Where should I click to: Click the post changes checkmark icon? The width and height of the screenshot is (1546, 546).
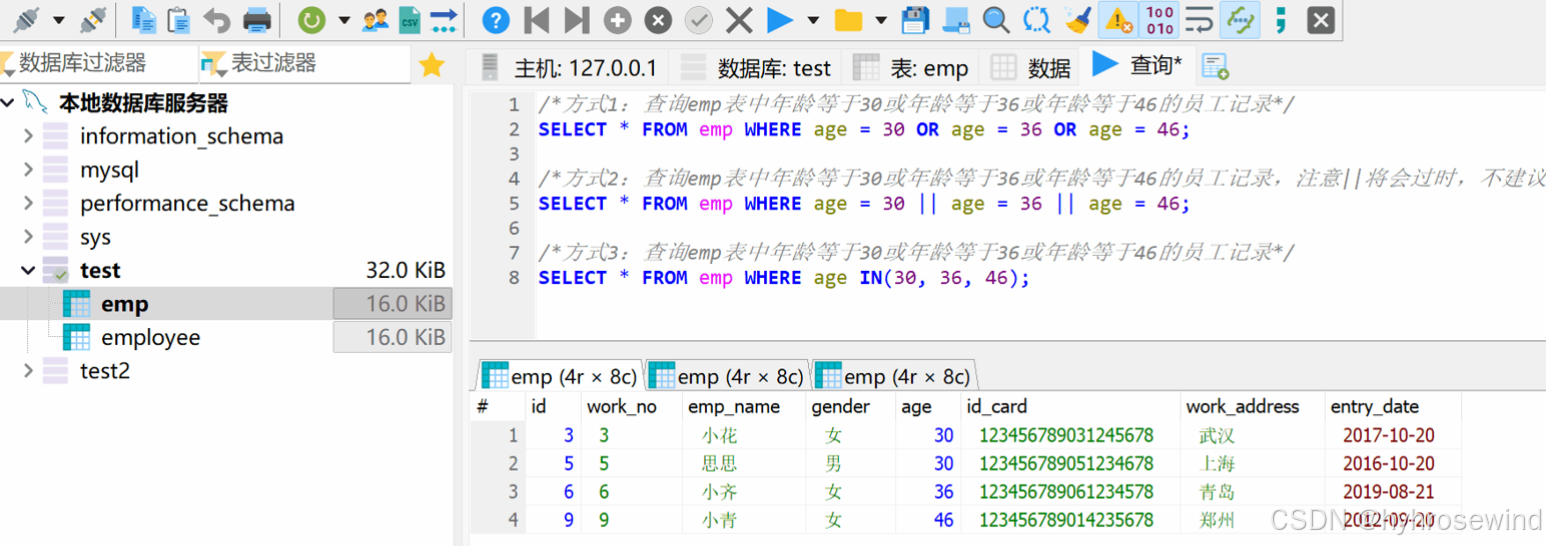coord(698,19)
